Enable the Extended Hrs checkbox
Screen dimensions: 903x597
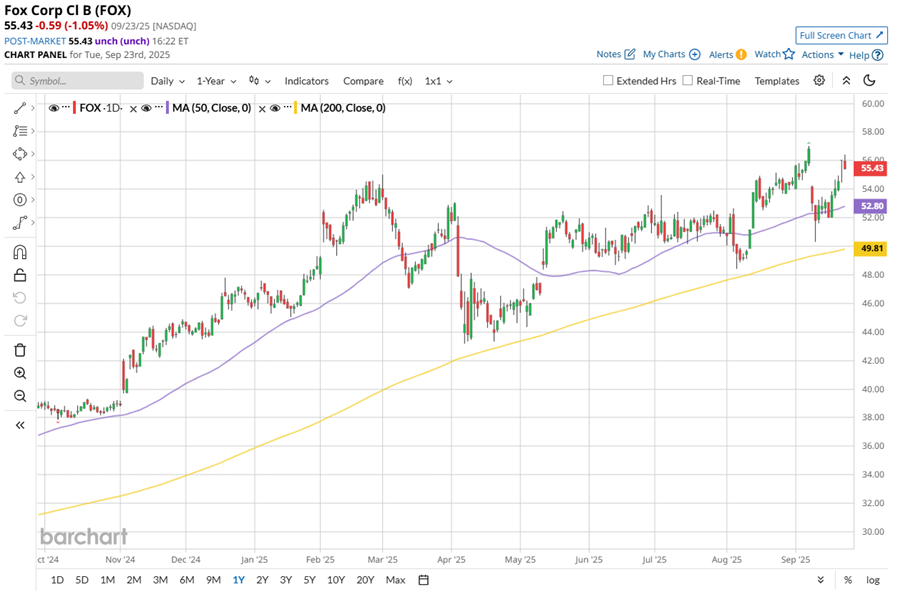point(608,81)
